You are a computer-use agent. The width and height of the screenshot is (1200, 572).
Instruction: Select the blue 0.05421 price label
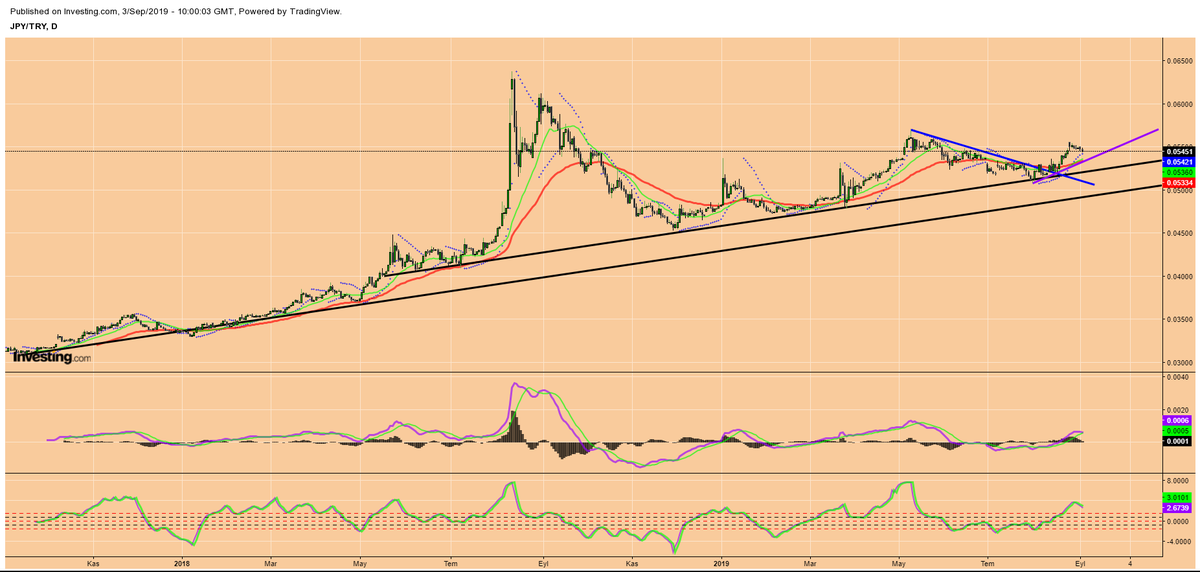1178,161
